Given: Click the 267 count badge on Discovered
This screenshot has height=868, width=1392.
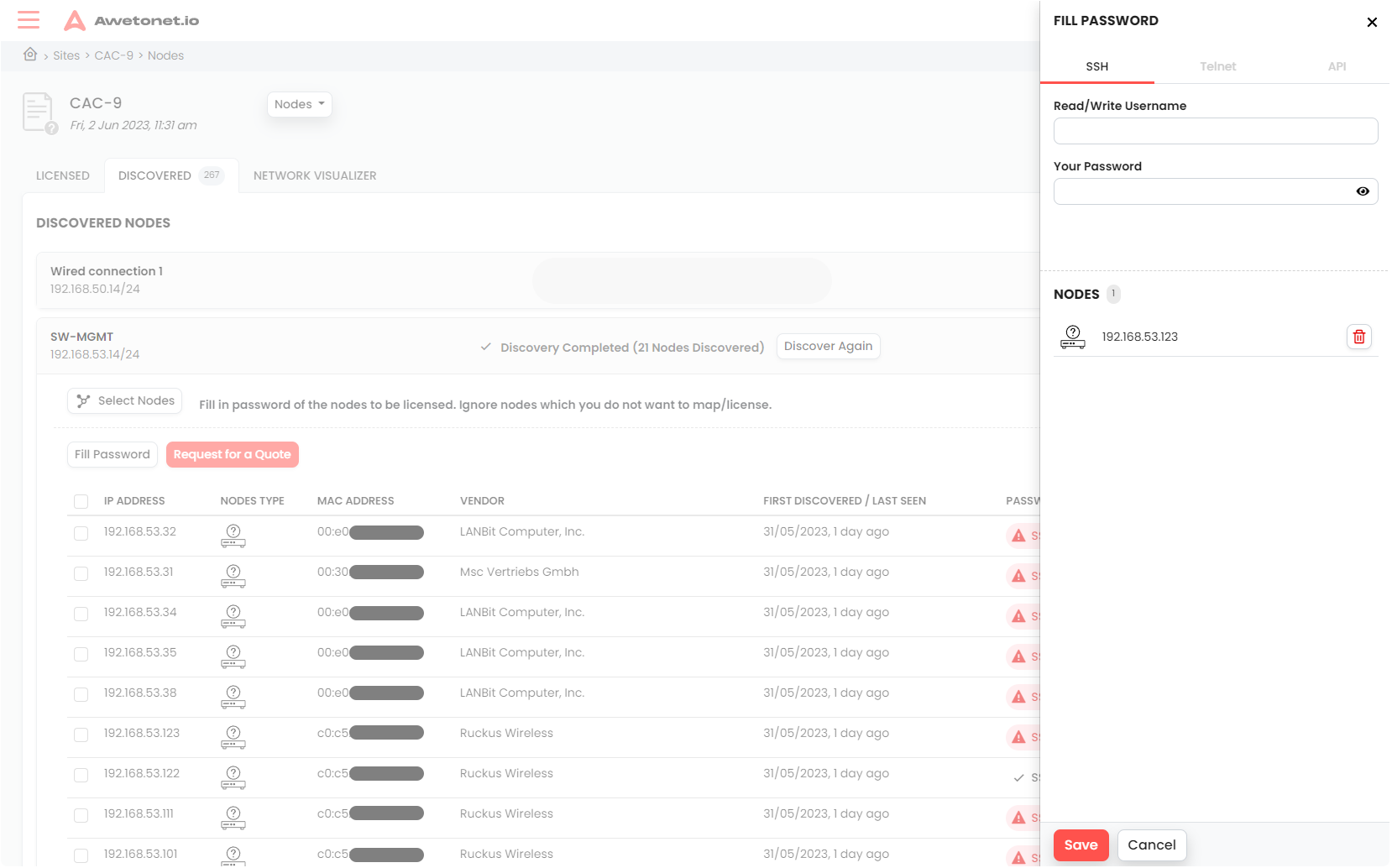Looking at the screenshot, I should click(x=212, y=175).
